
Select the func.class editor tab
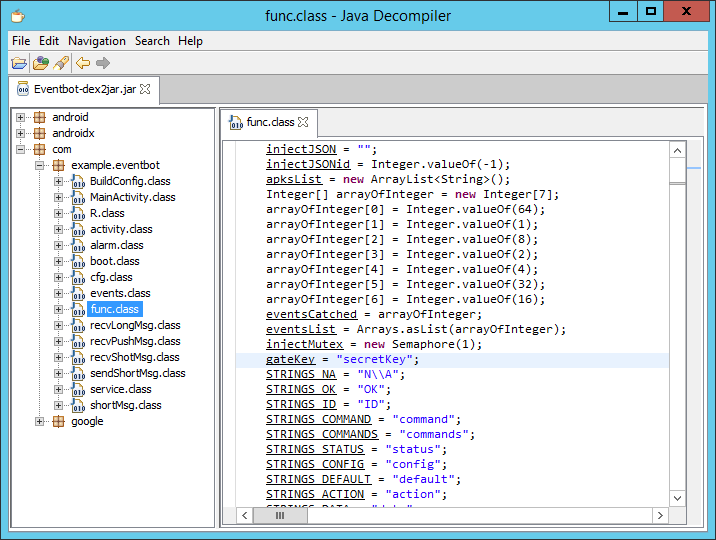coord(270,122)
